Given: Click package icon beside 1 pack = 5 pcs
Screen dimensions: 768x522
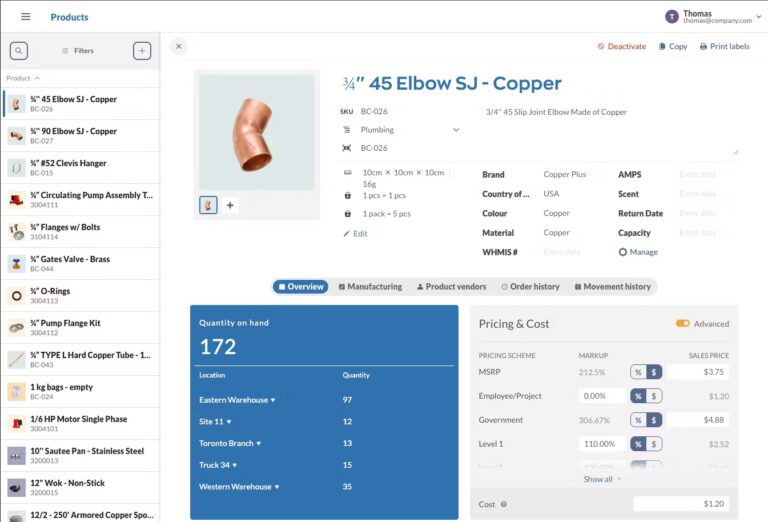Looking at the screenshot, I should [348, 214].
